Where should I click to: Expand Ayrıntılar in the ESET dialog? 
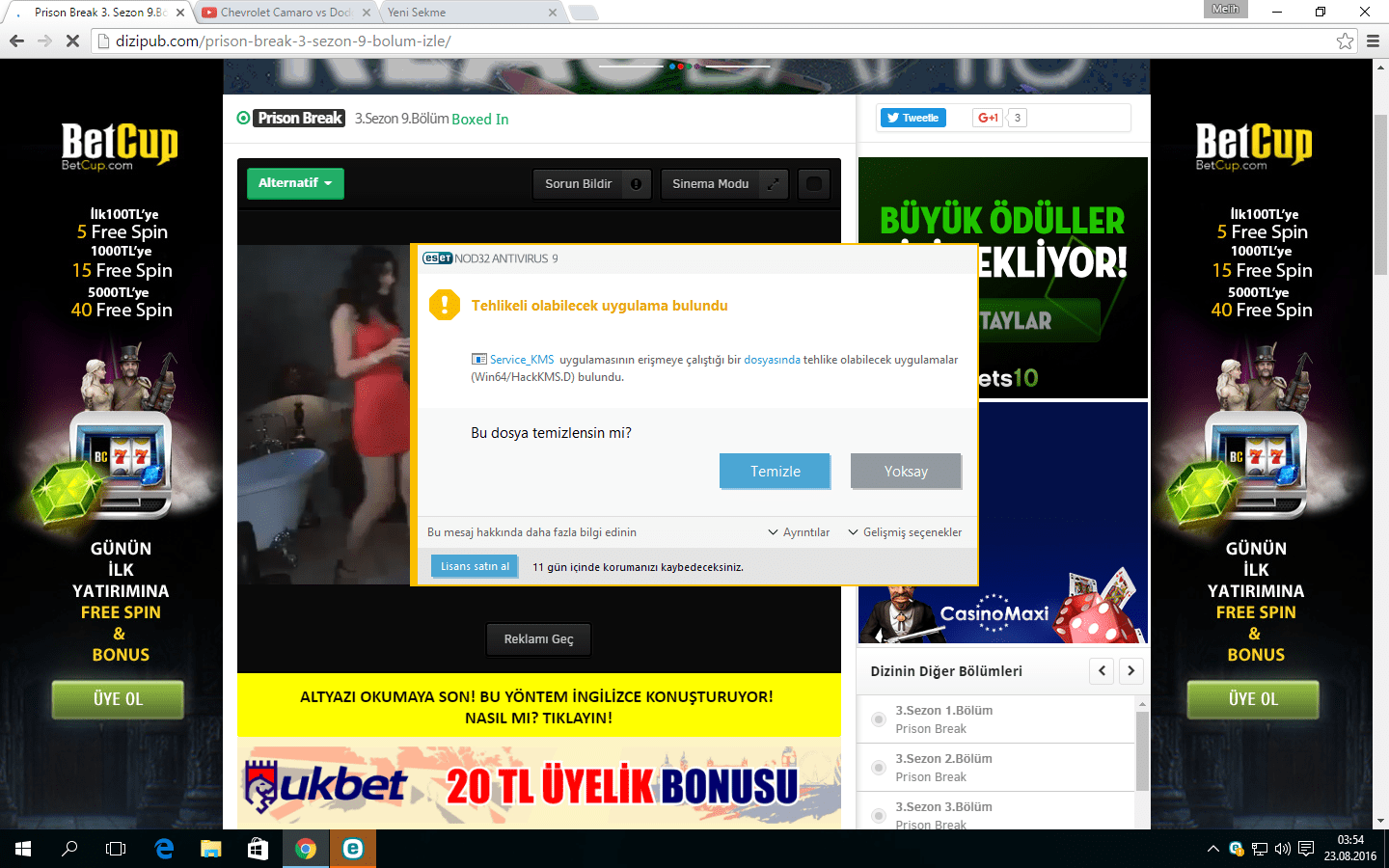[799, 531]
